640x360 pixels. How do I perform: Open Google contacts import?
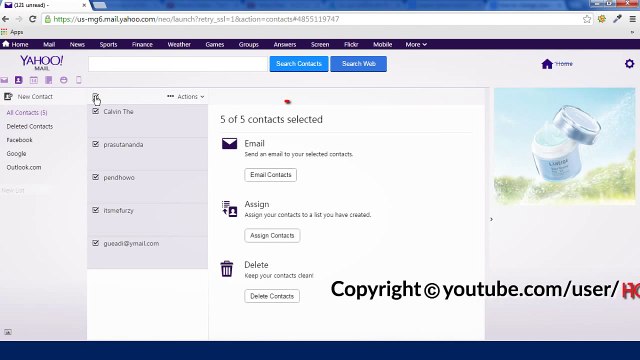tap(16, 153)
